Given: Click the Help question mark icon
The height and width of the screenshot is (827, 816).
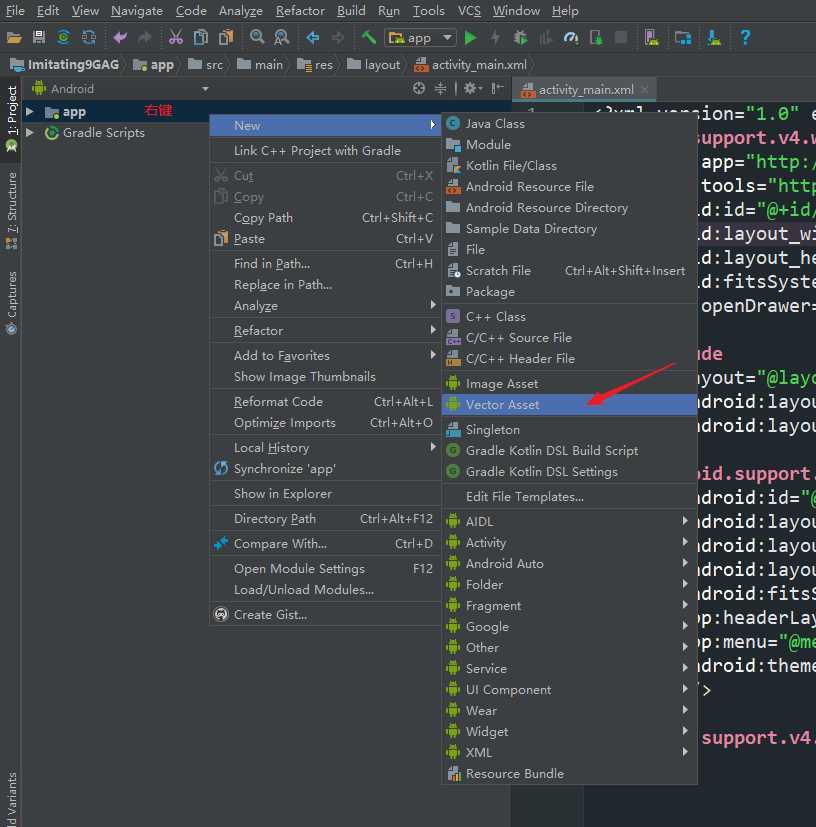Looking at the screenshot, I should point(745,37).
